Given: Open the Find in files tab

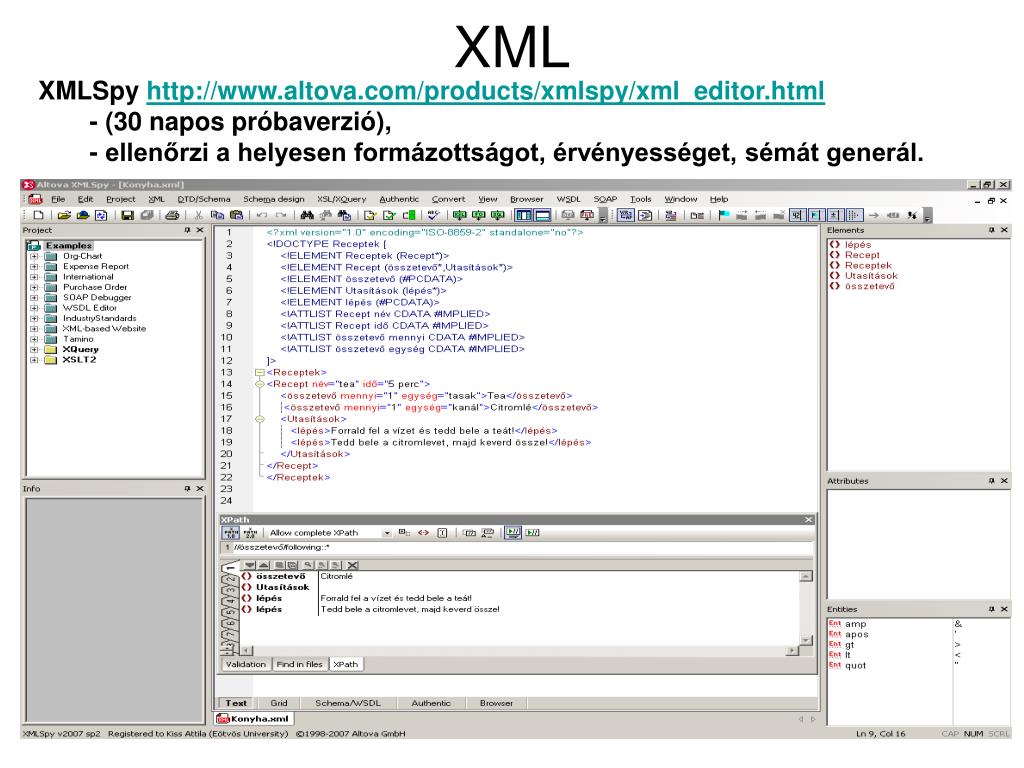Looking at the screenshot, I should (299, 664).
